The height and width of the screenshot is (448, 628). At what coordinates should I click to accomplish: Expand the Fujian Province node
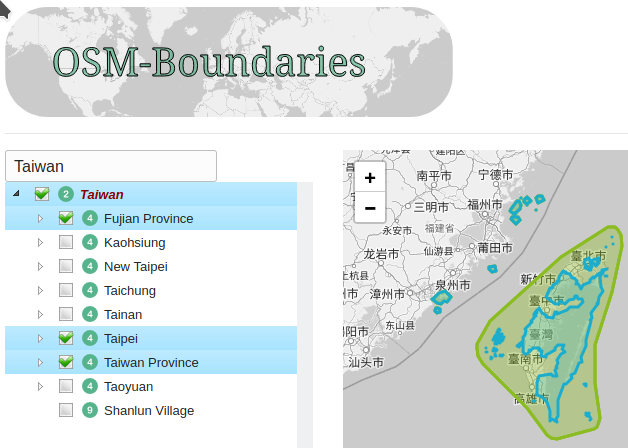(40, 219)
